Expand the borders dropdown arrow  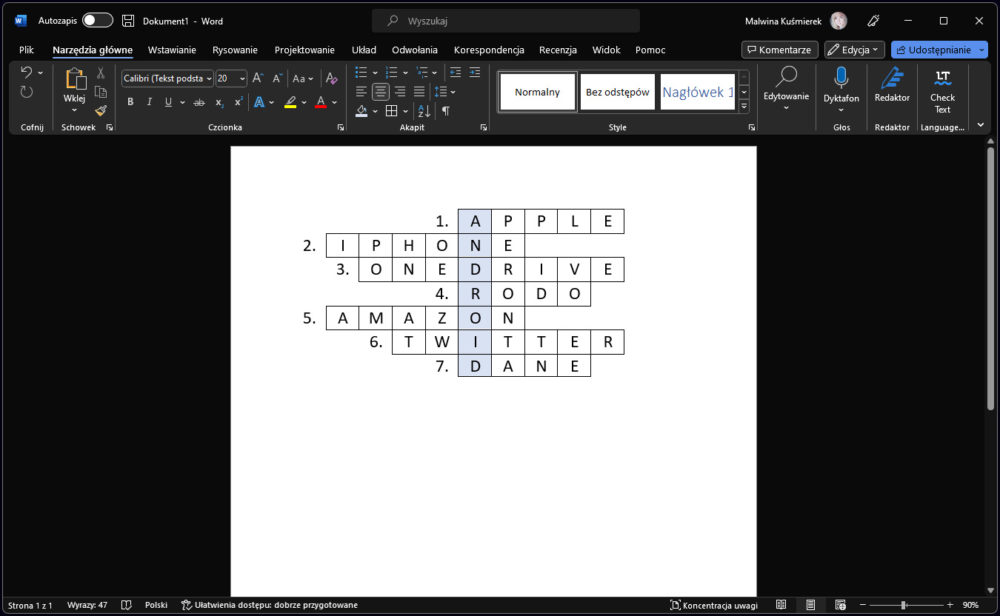(x=406, y=112)
